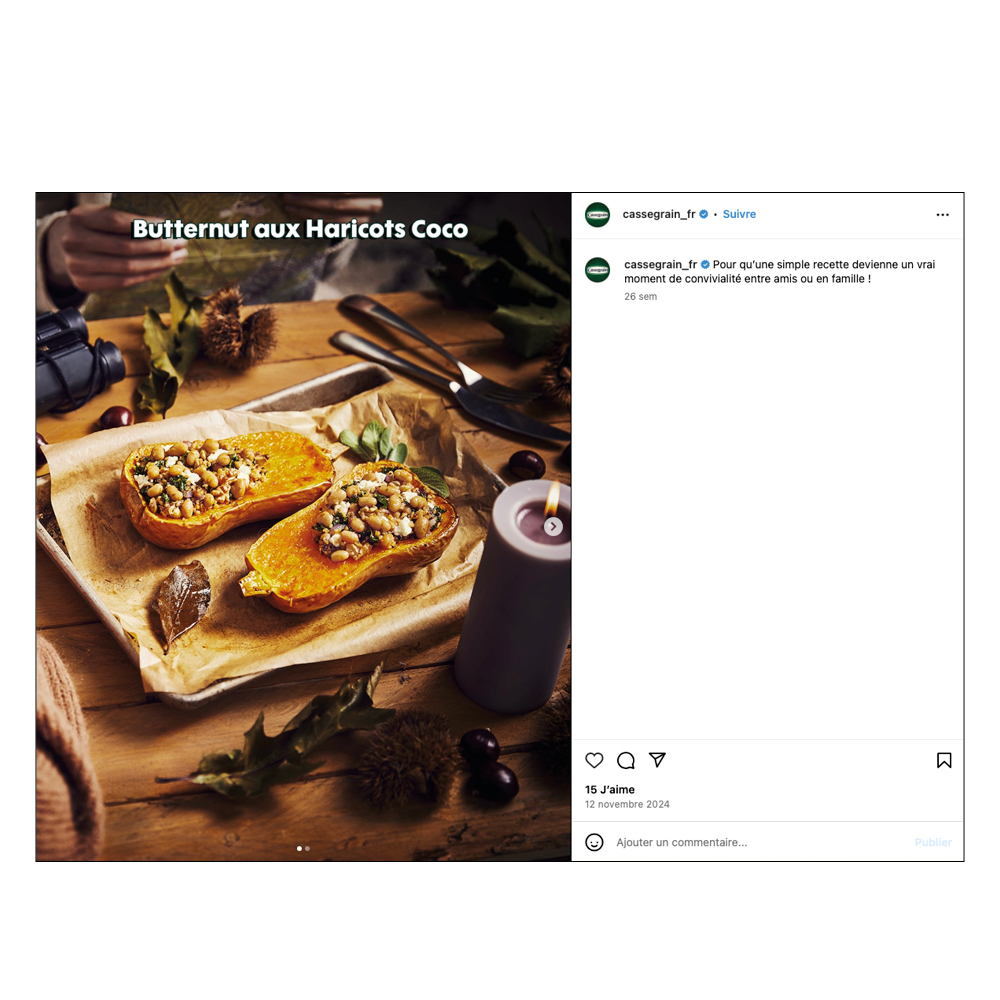The width and height of the screenshot is (1000, 1000).
Task: Share the post using the paper plane icon
Action: tap(657, 760)
